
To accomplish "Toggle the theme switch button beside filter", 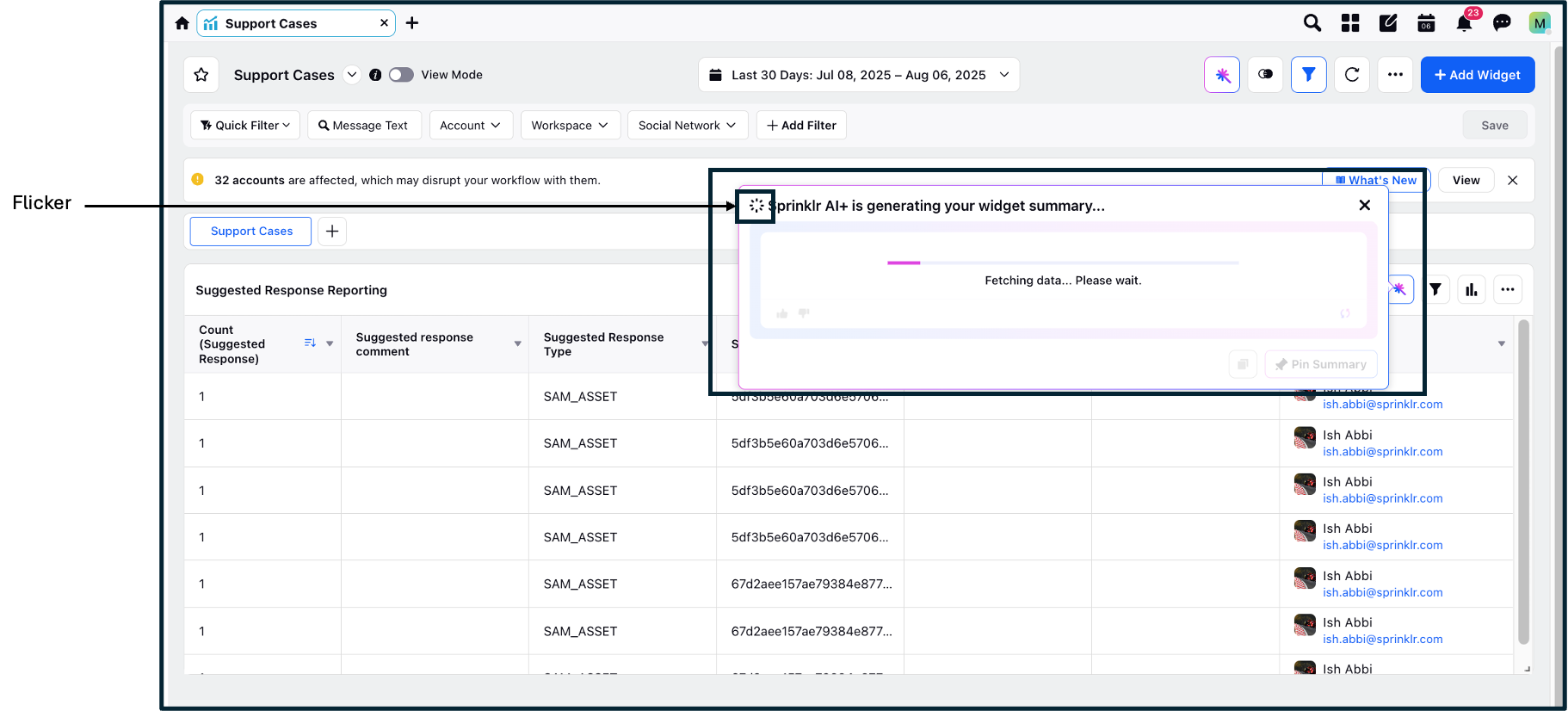I will [1265, 75].
